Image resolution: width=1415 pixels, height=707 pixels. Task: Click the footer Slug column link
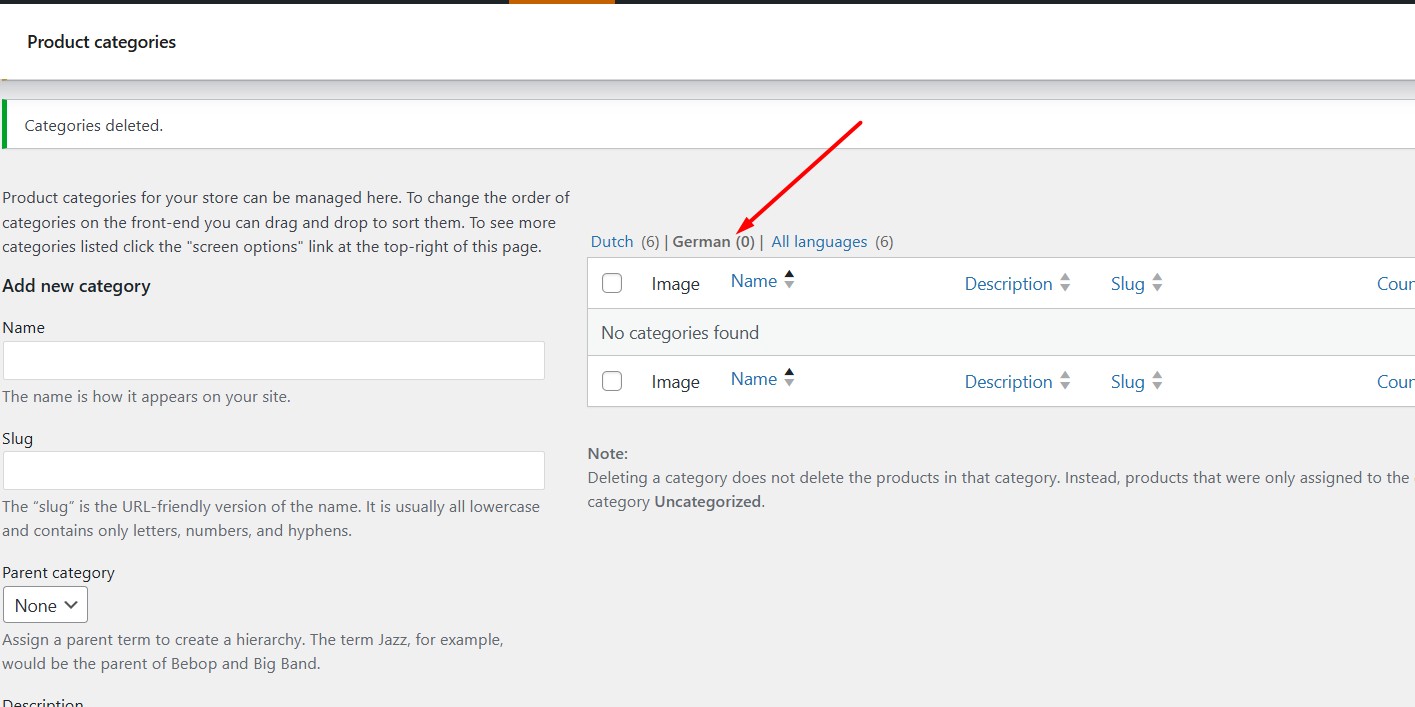click(x=1127, y=382)
